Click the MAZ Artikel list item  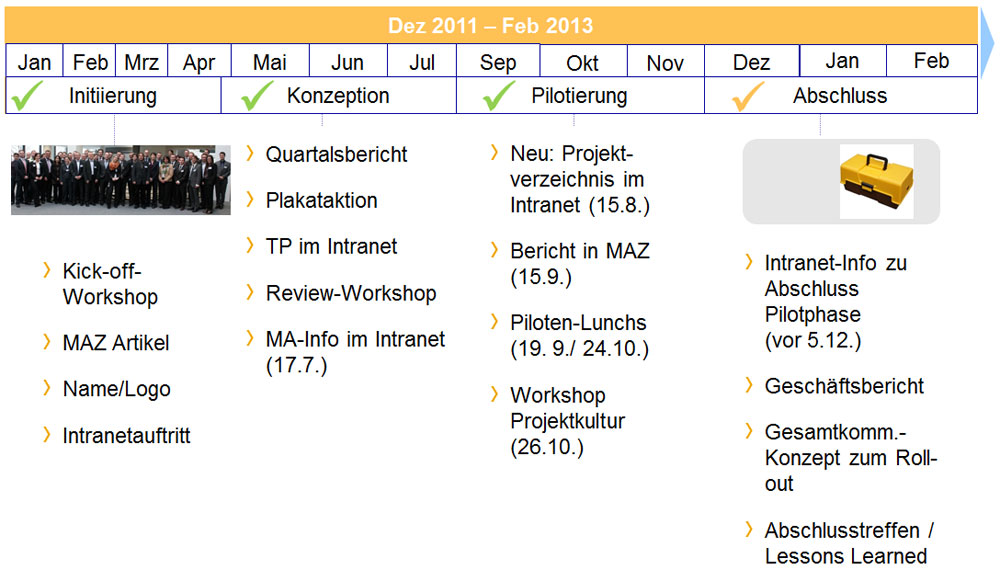[x=116, y=343]
